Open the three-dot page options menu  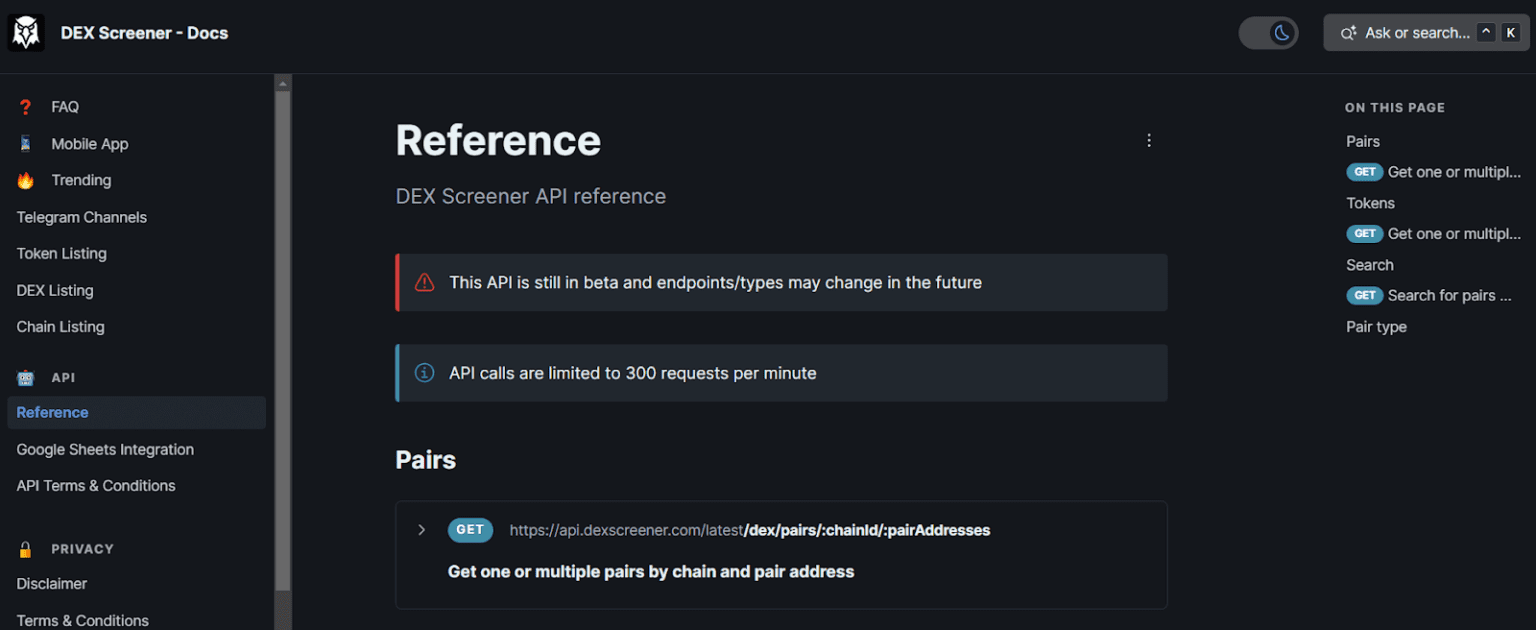coord(1149,141)
